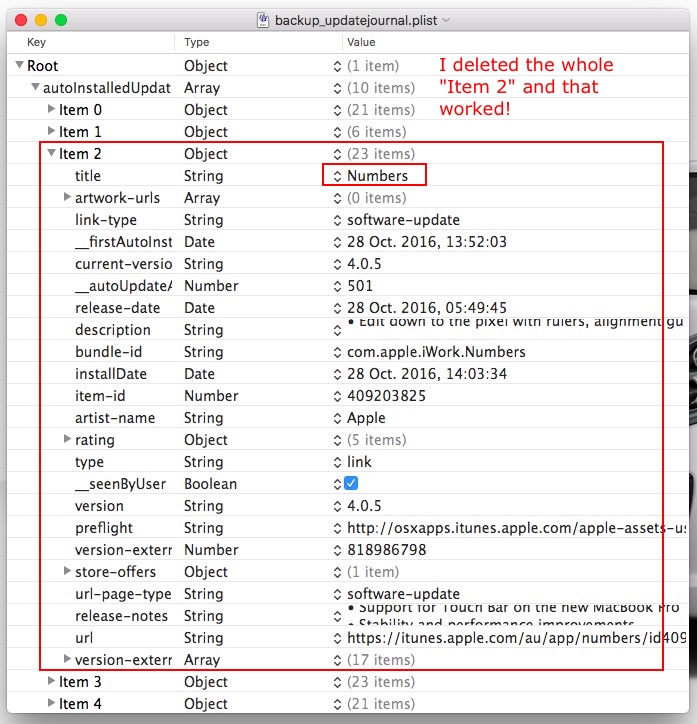697x724 pixels.
Task: Select the (17 items) array value
Action: [381, 659]
